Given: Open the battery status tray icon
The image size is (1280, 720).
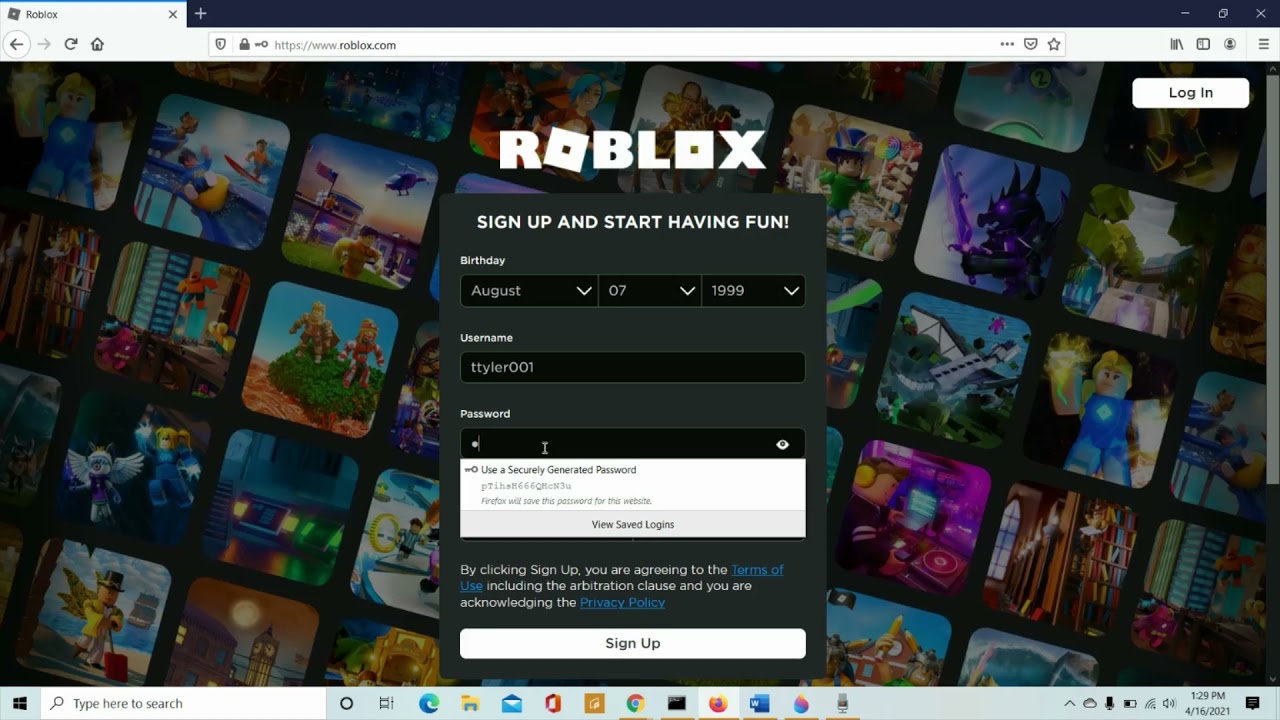Looking at the screenshot, I should point(1130,704).
